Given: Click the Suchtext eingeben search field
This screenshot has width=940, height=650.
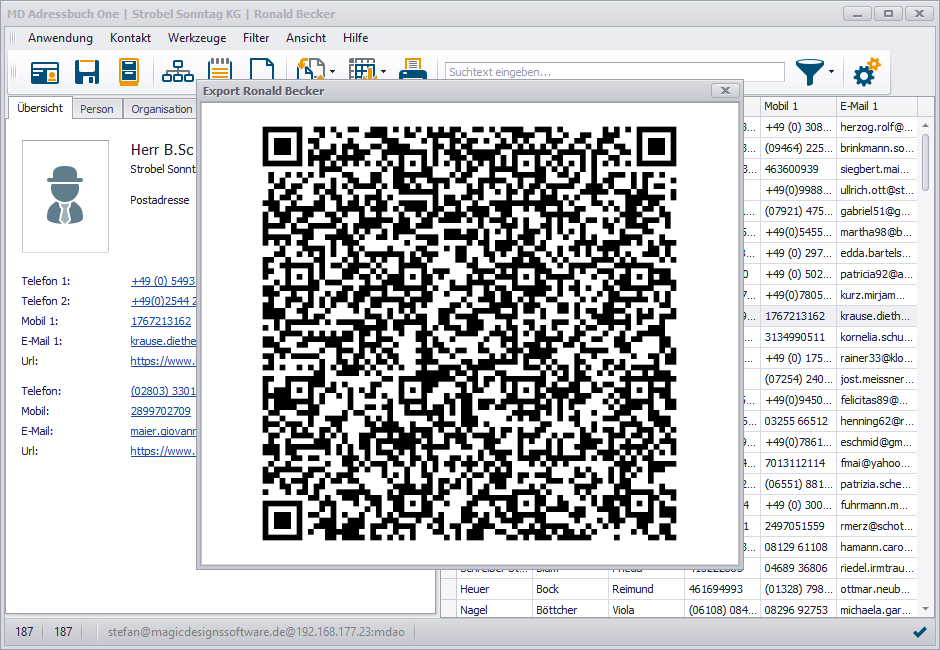Looking at the screenshot, I should [x=614, y=72].
